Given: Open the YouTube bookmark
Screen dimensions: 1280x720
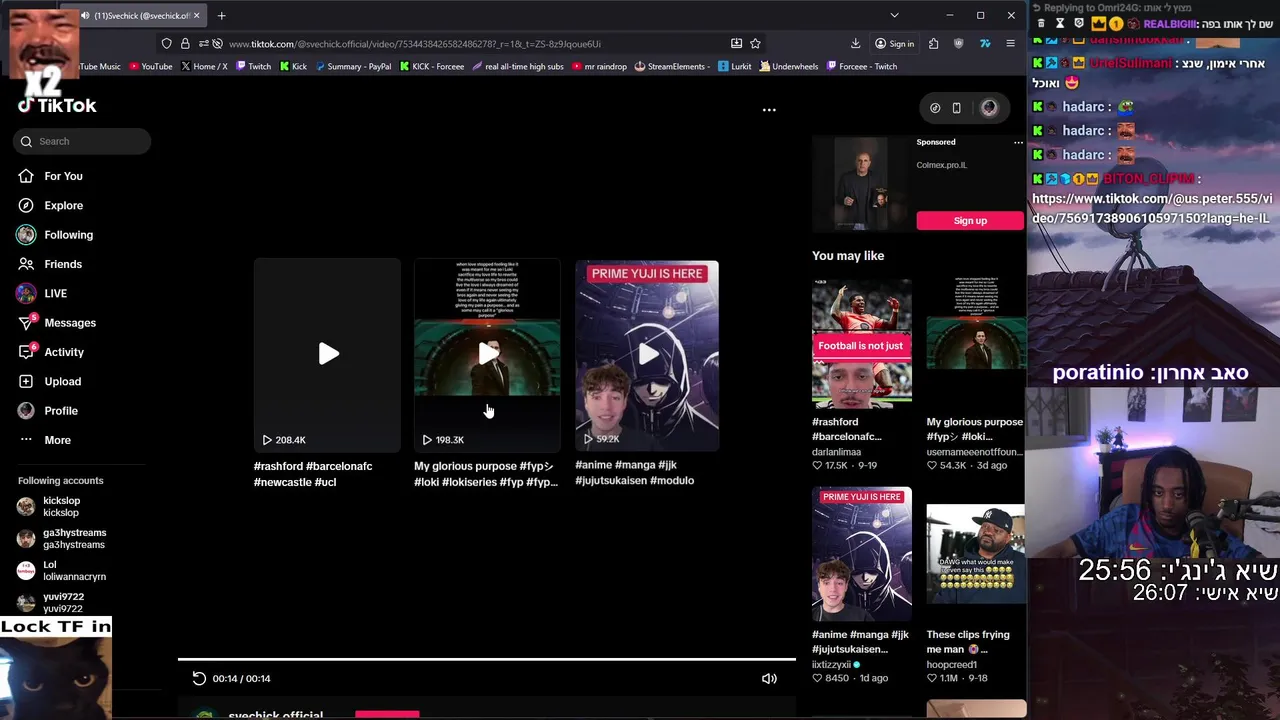Looking at the screenshot, I should click(149, 66).
